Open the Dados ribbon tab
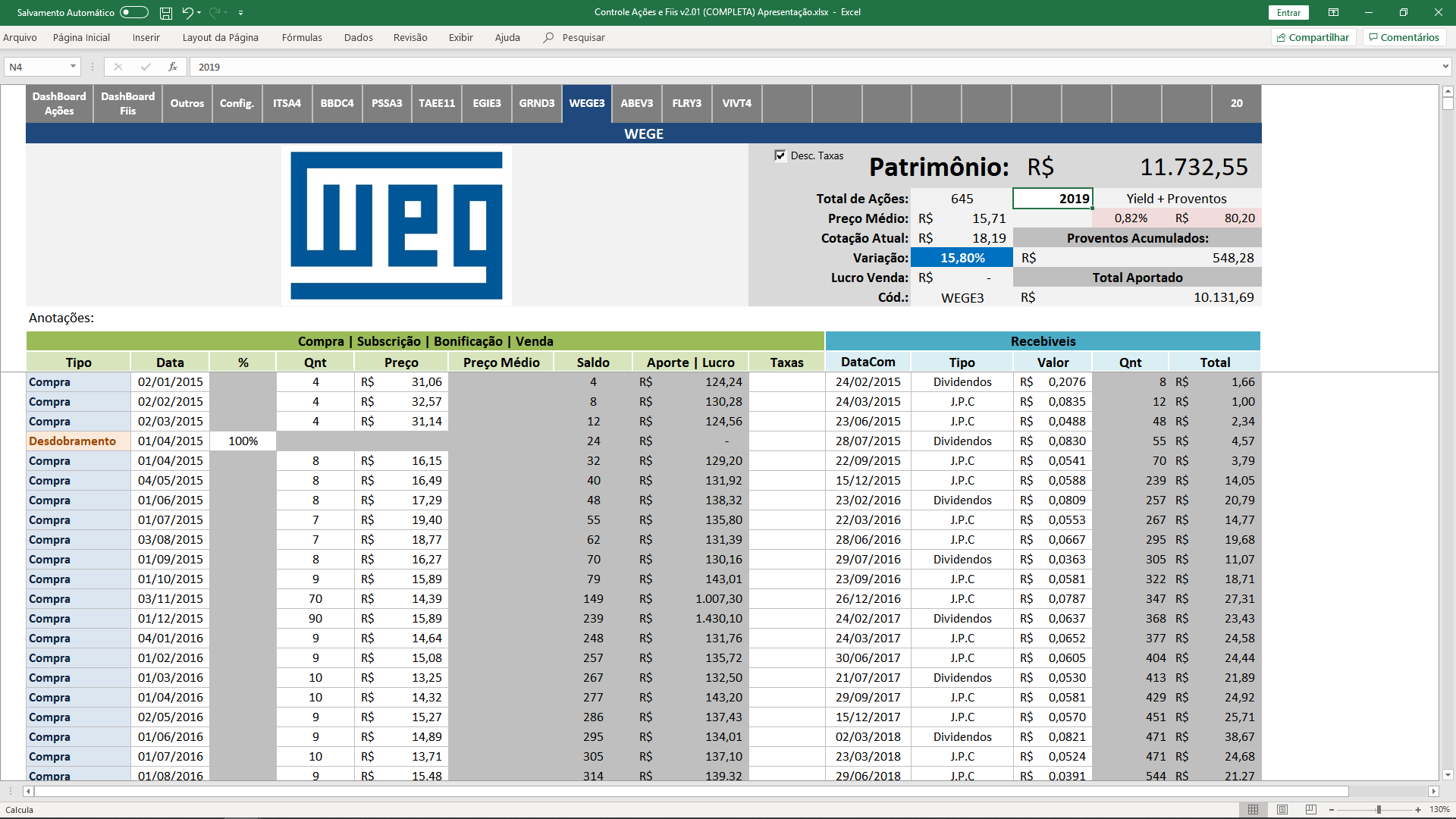This screenshot has height=819, width=1456. pyautogui.click(x=359, y=37)
